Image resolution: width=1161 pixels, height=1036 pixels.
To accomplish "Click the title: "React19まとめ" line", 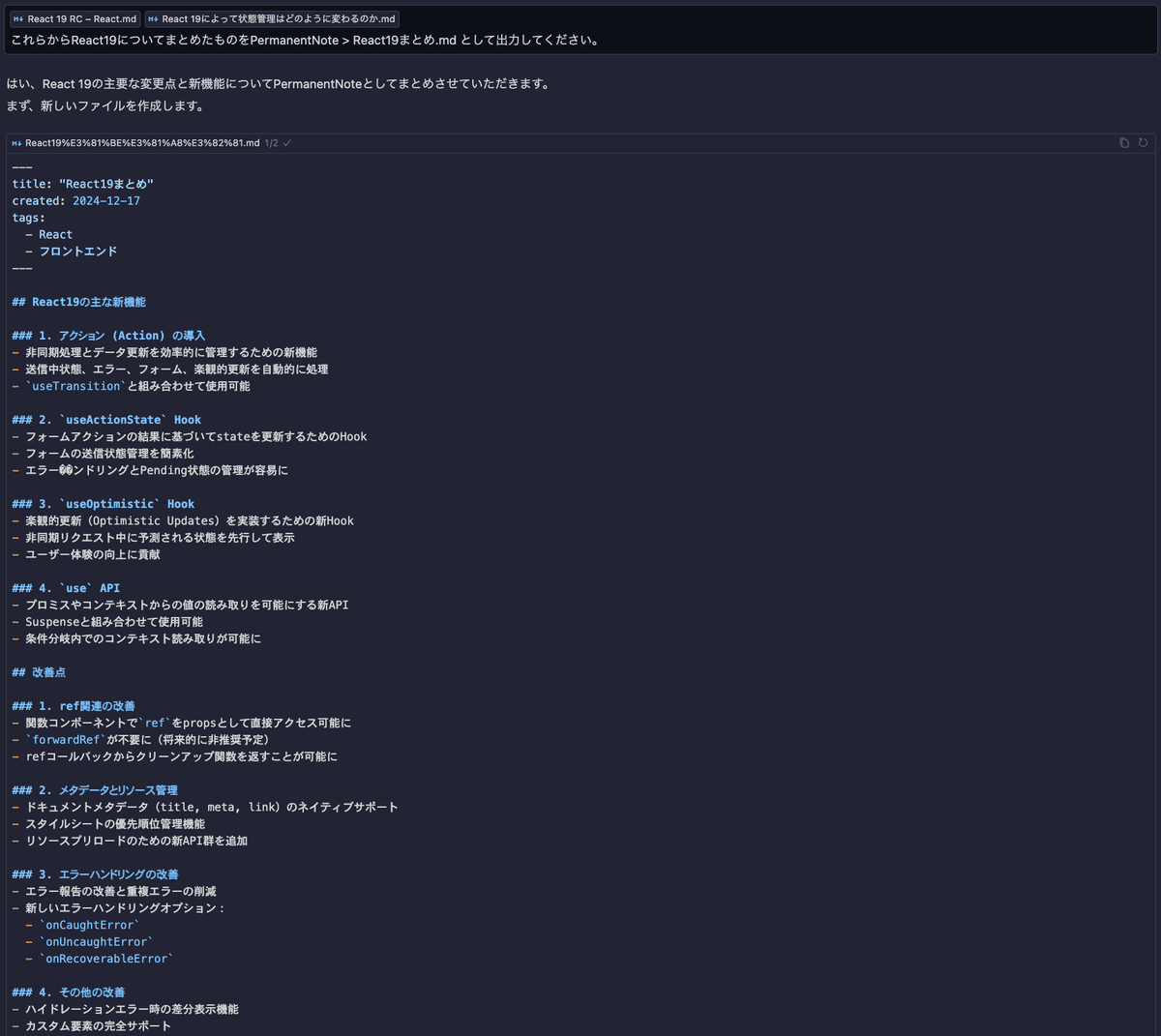I will point(83,184).
